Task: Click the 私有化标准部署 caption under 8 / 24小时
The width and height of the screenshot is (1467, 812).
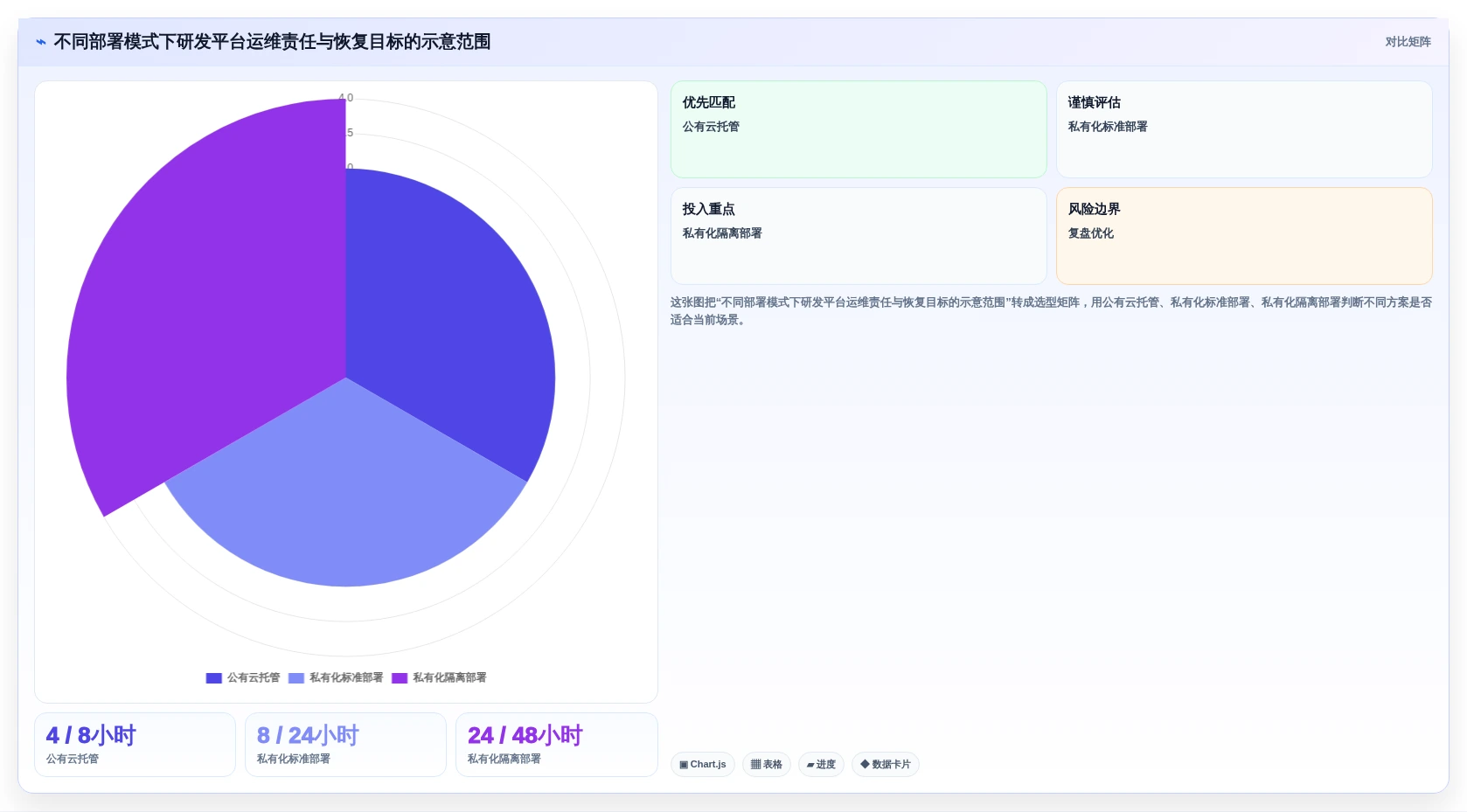Action: point(294,760)
